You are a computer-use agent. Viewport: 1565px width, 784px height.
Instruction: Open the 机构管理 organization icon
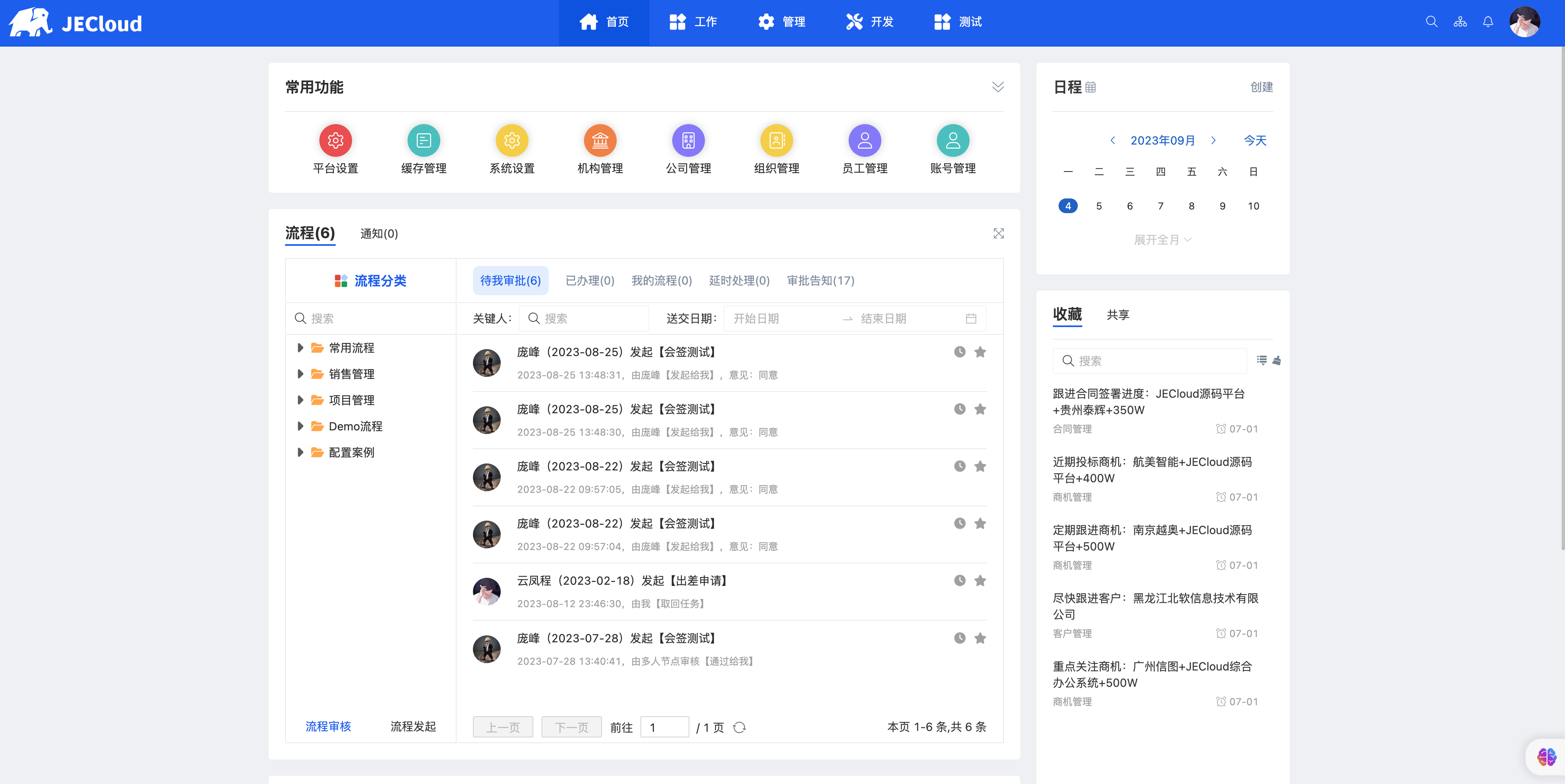pyautogui.click(x=600, y=140)
